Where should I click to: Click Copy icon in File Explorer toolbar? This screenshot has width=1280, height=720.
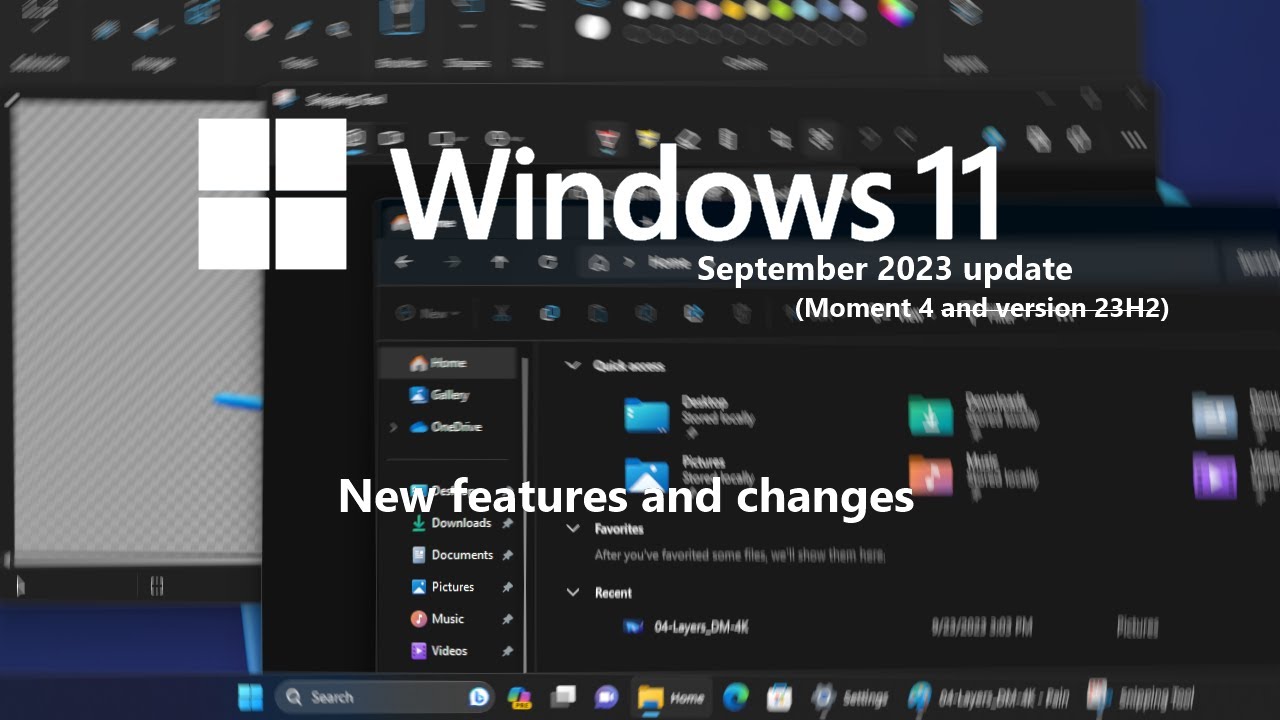(x=549, y=313)
